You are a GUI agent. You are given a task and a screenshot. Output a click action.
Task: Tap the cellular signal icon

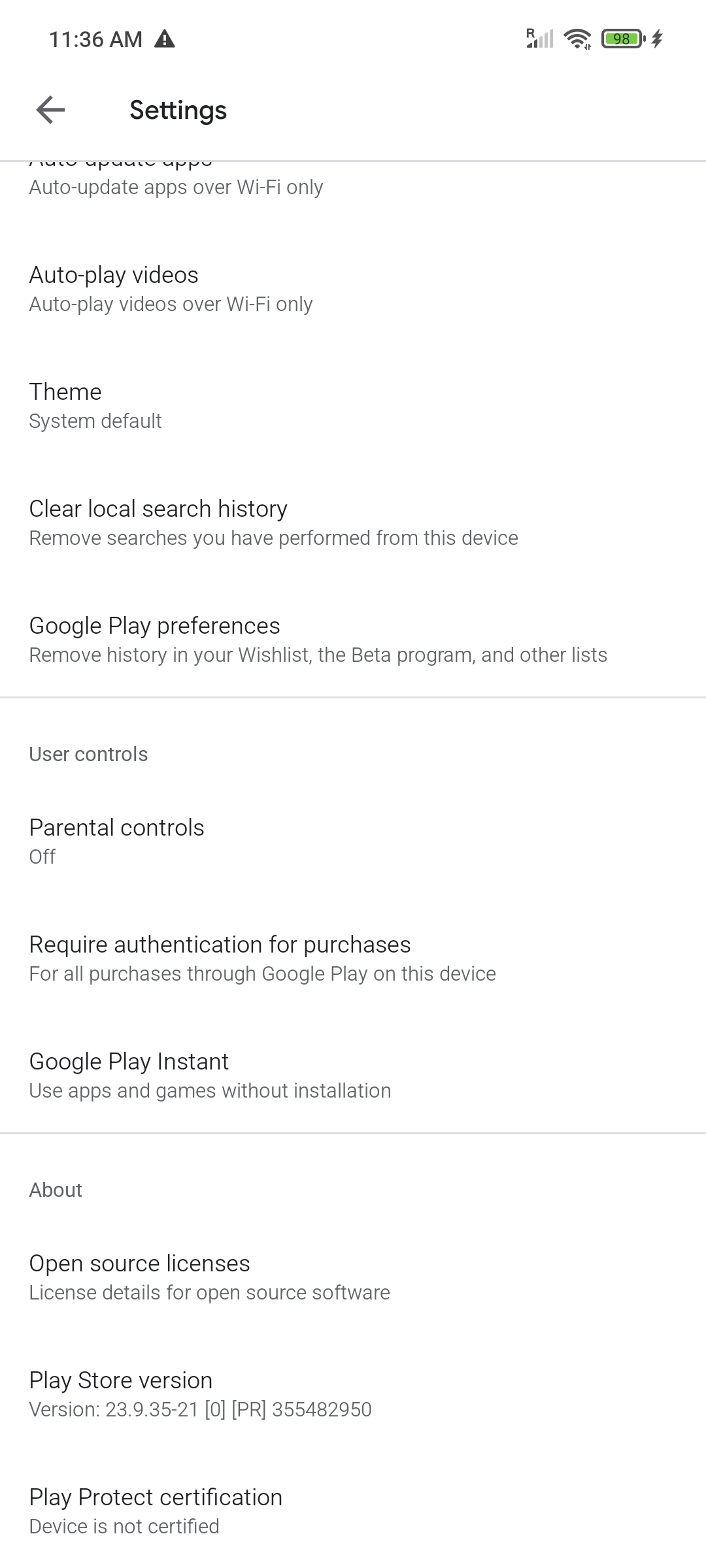540,39
